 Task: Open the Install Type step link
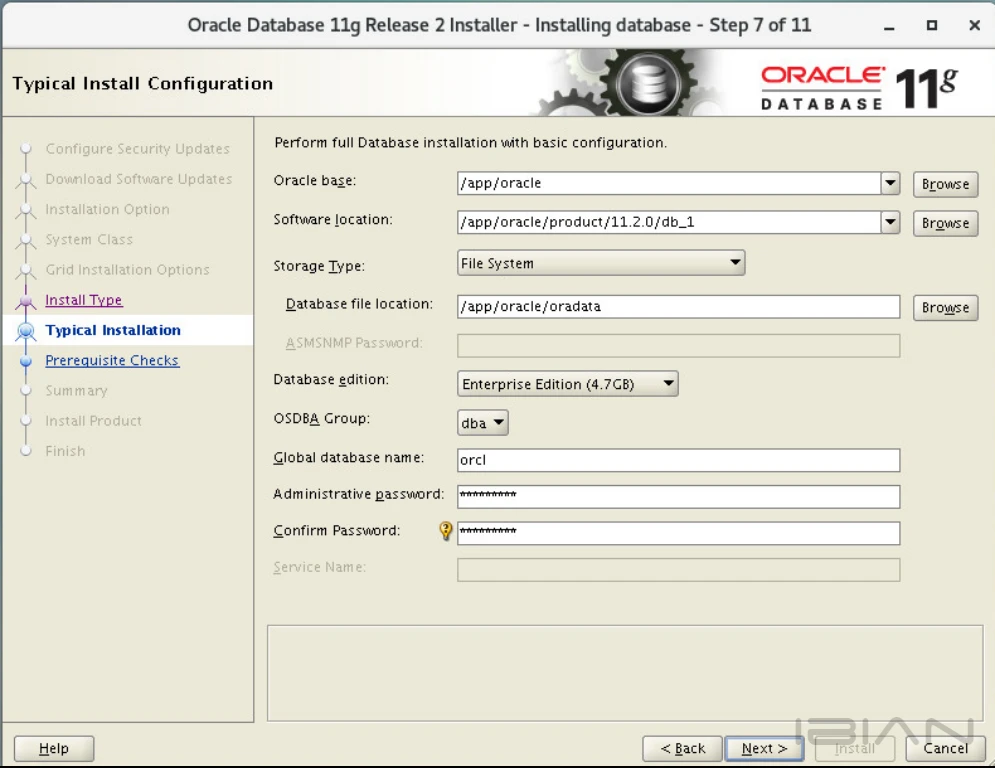84,300
